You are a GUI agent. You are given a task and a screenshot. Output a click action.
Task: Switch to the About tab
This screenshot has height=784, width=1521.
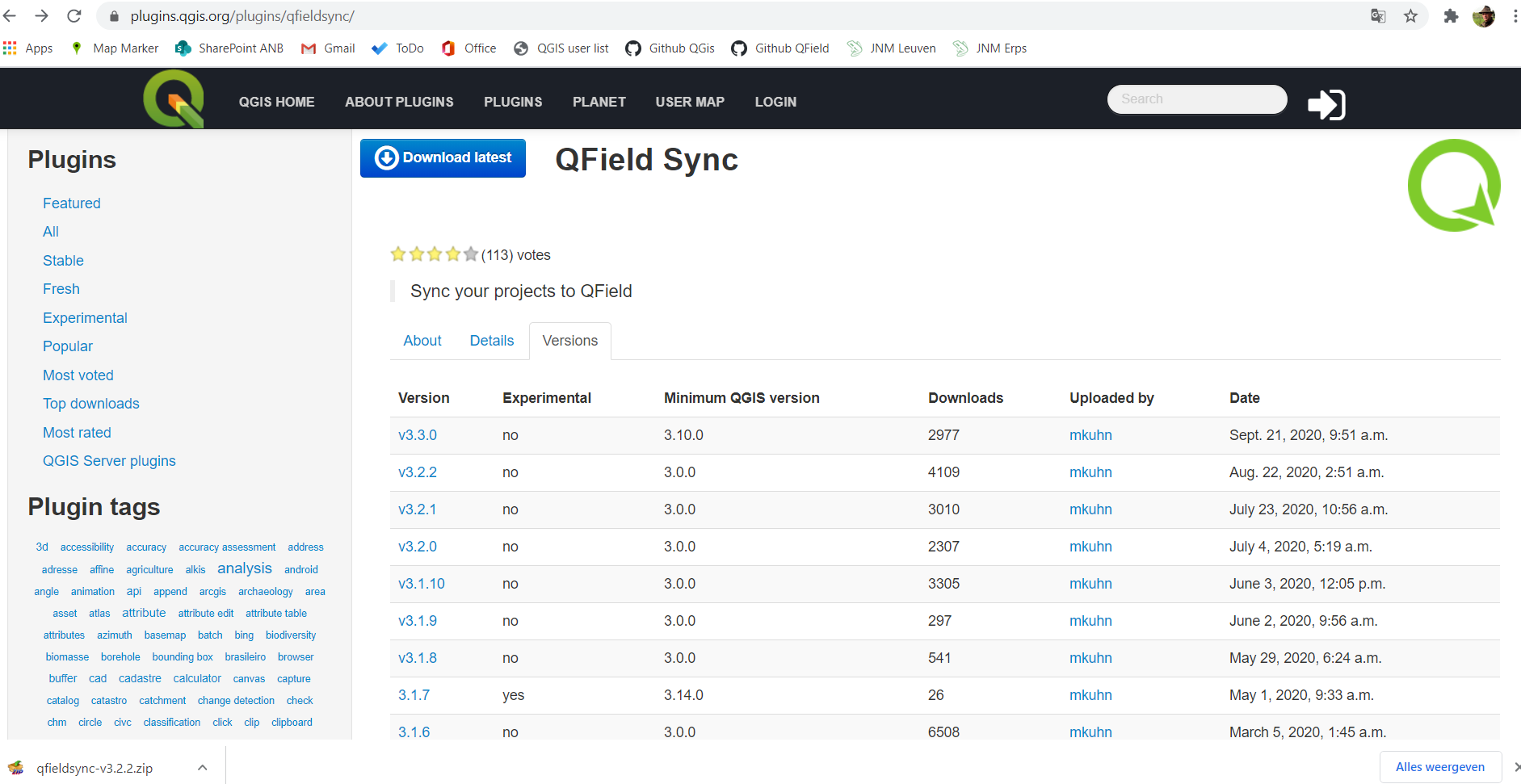[x=422, y=341]
